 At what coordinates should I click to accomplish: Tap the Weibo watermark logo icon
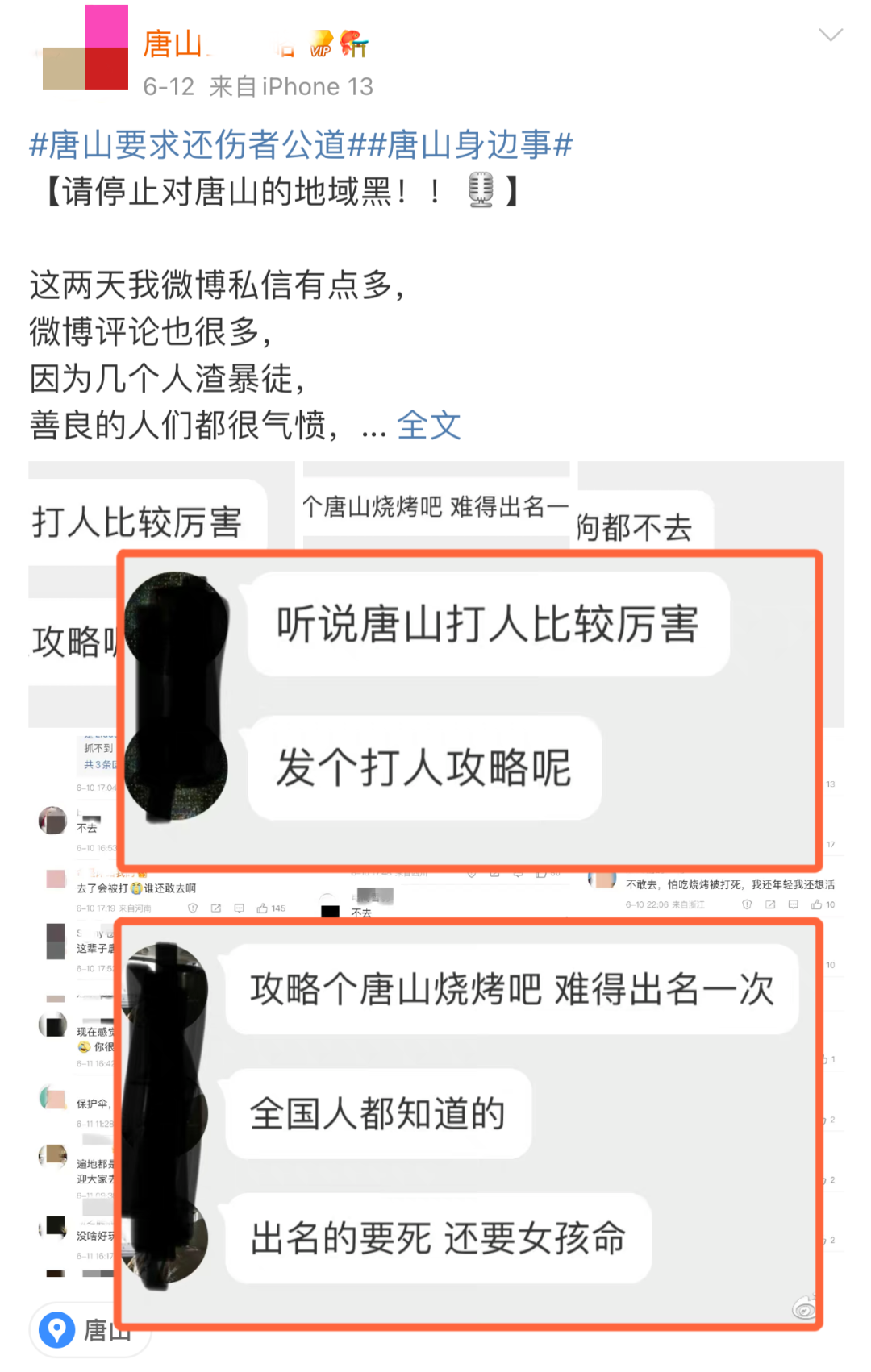point(804,1308)
